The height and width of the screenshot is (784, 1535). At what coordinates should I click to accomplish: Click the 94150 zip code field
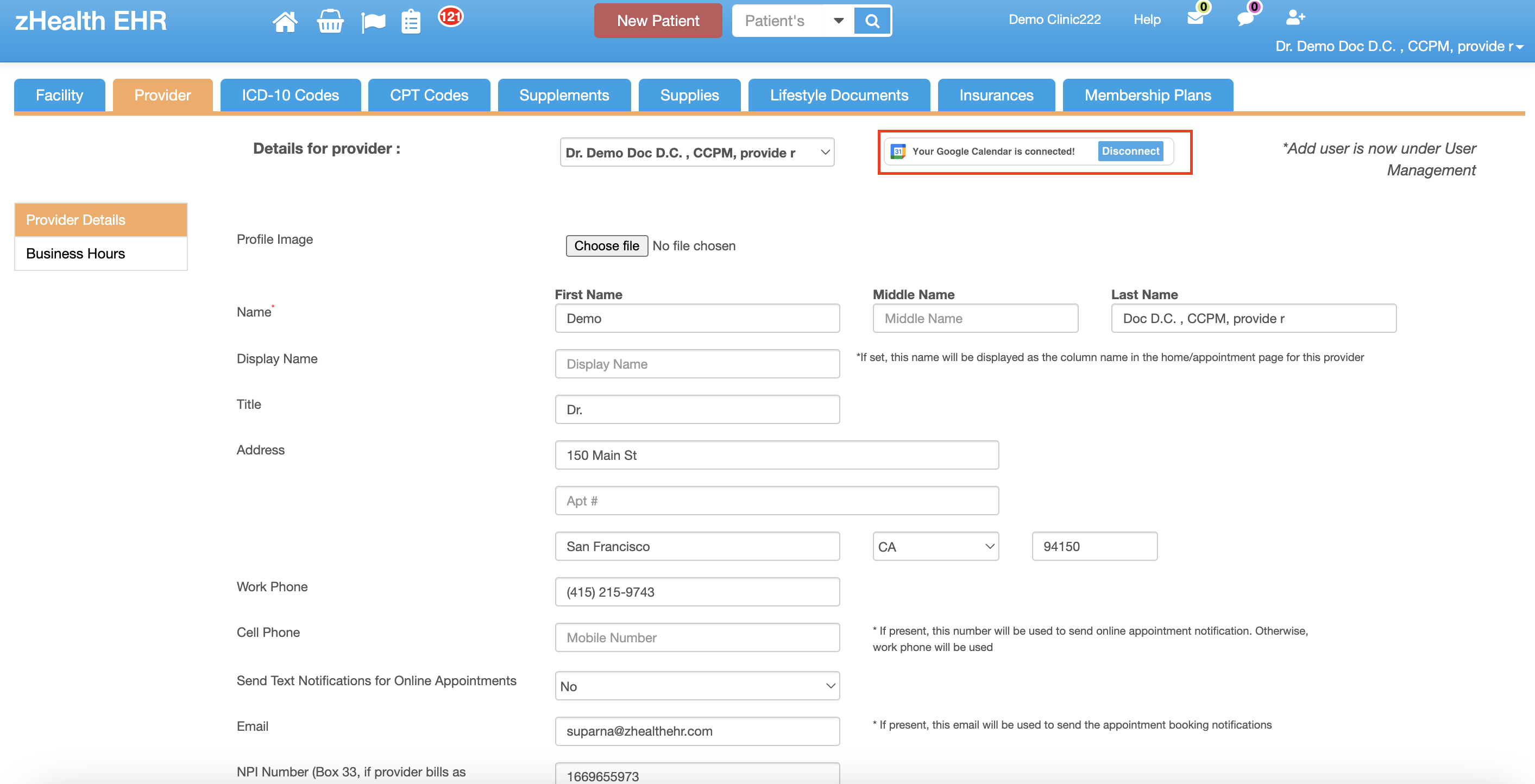(x=1094, y=546)
